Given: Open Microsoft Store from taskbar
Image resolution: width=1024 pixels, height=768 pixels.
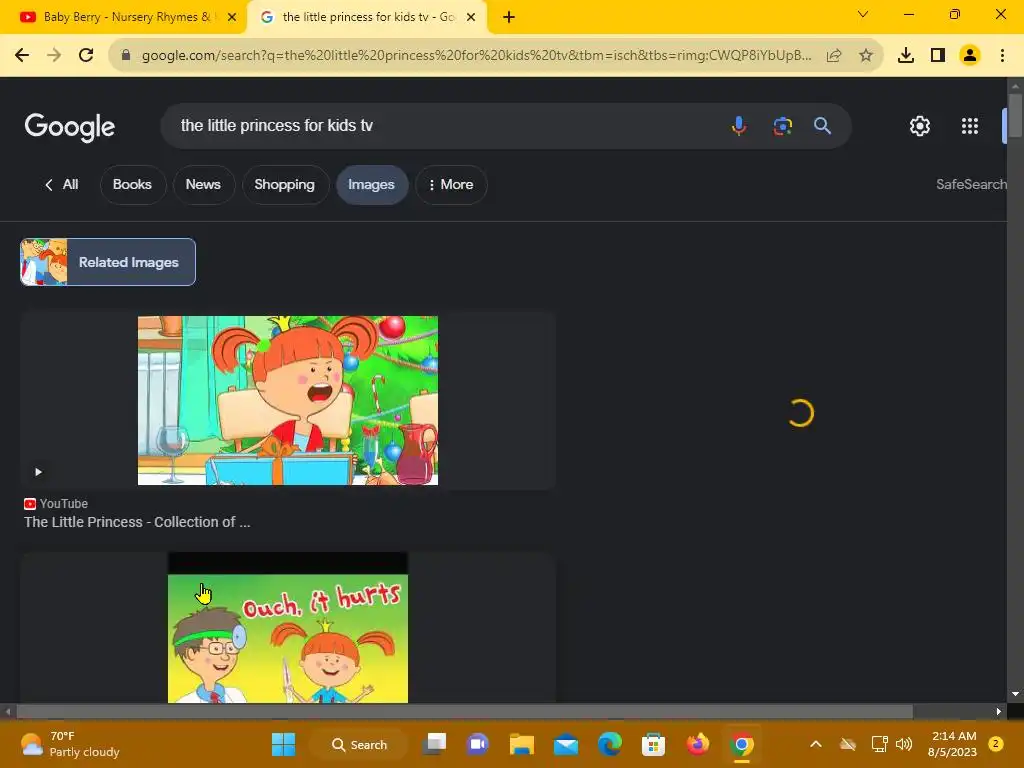Looking at the screenshot, I should [653, 744].
